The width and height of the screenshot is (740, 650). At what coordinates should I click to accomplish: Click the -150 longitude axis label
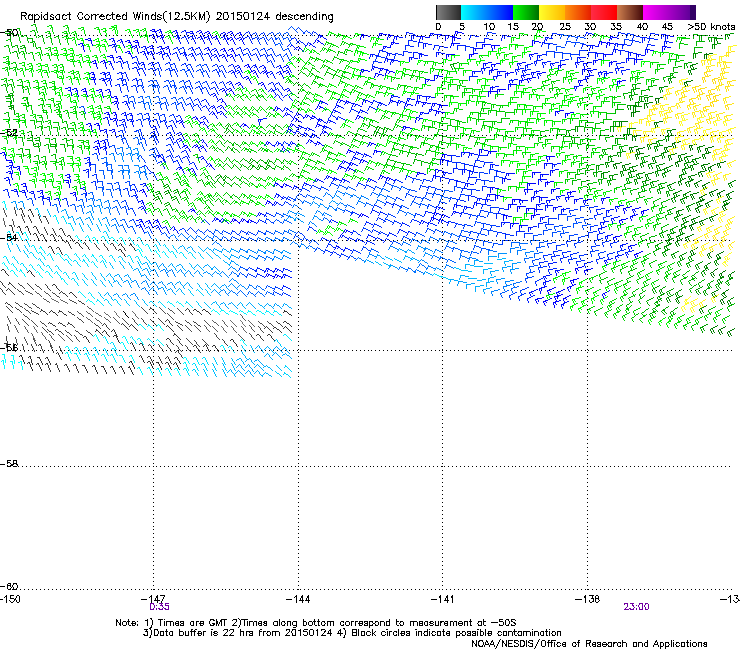10,599
